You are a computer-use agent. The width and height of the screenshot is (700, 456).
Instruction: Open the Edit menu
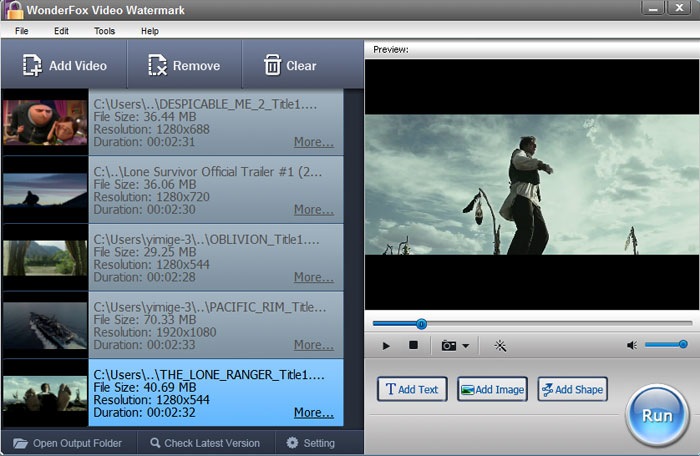pos(61,31)
